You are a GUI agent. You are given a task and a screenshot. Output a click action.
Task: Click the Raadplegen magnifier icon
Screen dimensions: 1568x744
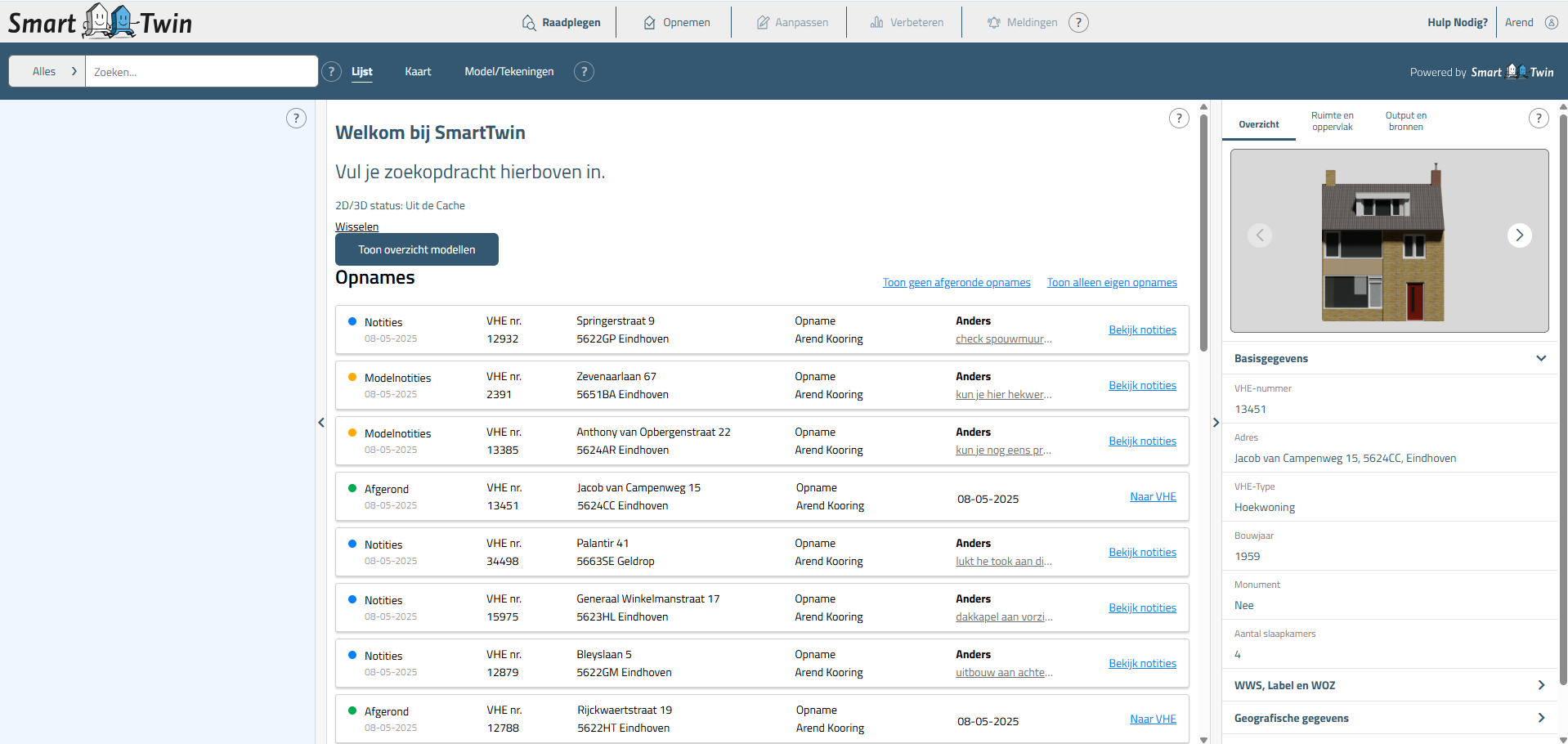click(x=529, y=23)
